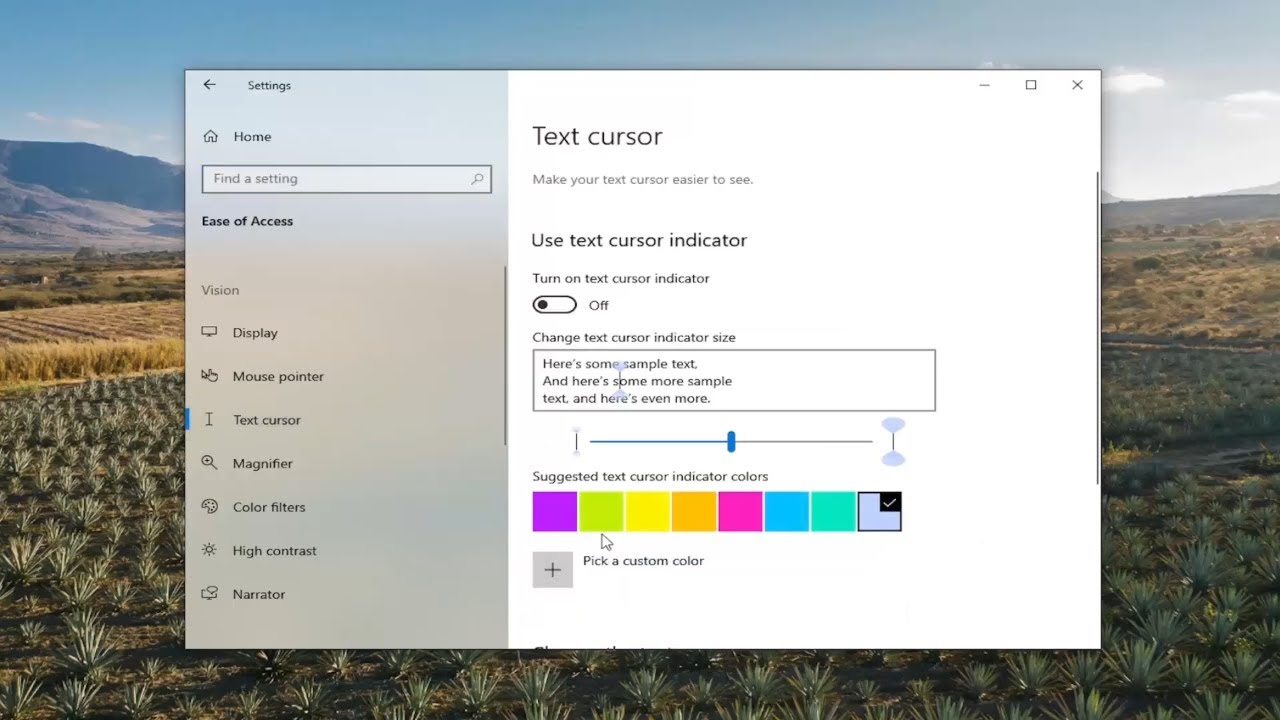This screenshot has height=720, width=1280.
Task: Click the search magnifier in Find a setting
Action: [x=477, y=179]
